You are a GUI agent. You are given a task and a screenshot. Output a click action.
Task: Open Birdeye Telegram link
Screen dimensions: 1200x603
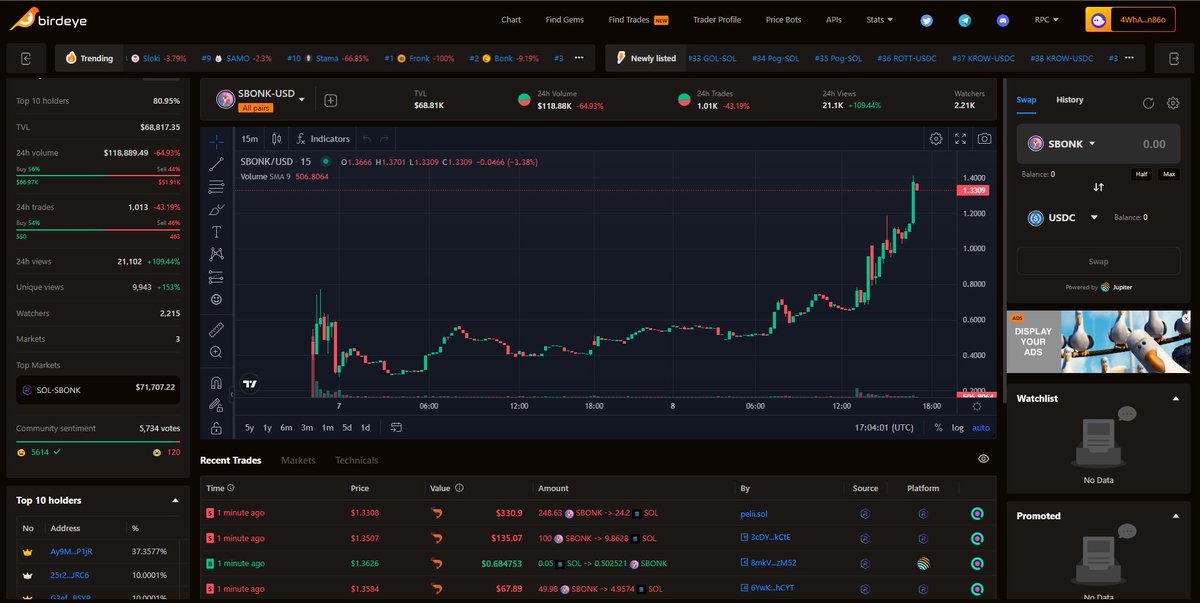[x=964, y=20]
